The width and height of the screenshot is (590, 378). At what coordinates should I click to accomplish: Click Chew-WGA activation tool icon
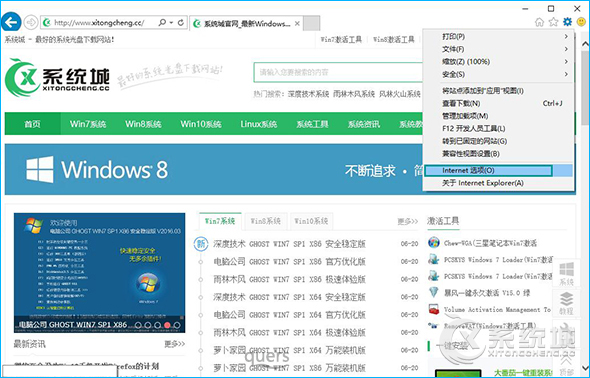tap(434, 243)
